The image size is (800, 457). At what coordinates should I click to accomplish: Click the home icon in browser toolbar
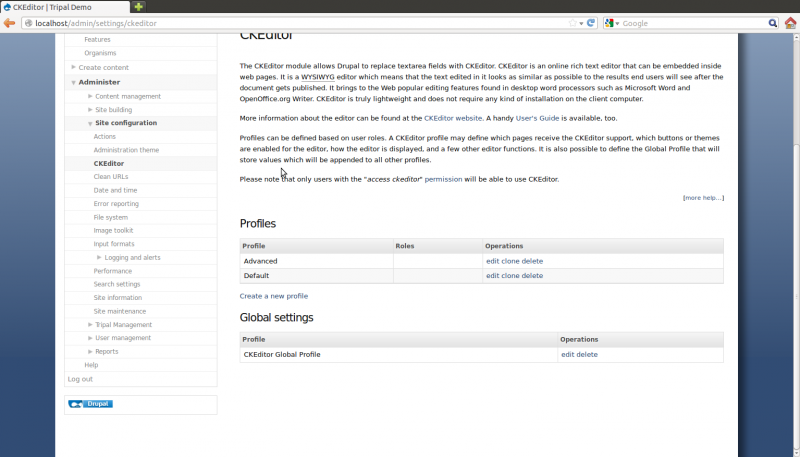pyautogui.click(x=790, y=23)
